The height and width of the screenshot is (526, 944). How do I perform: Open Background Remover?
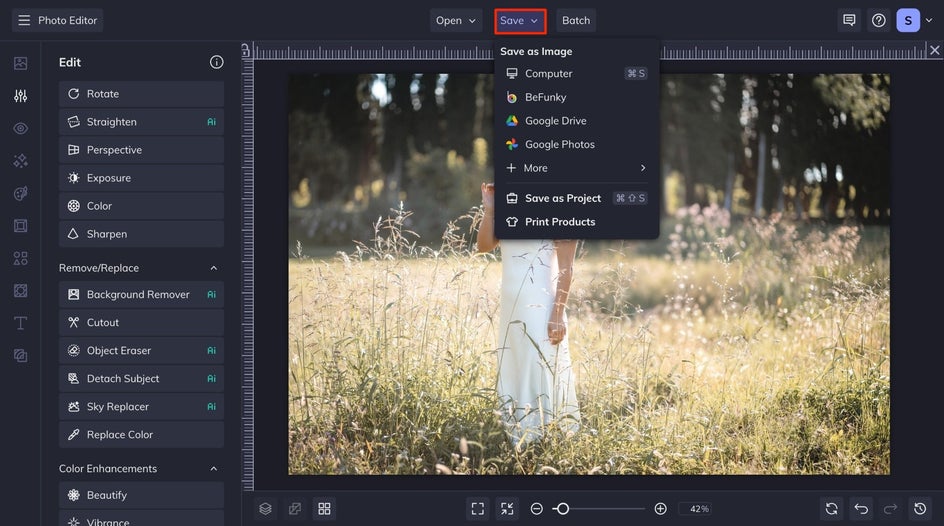[x=141, y=294]
